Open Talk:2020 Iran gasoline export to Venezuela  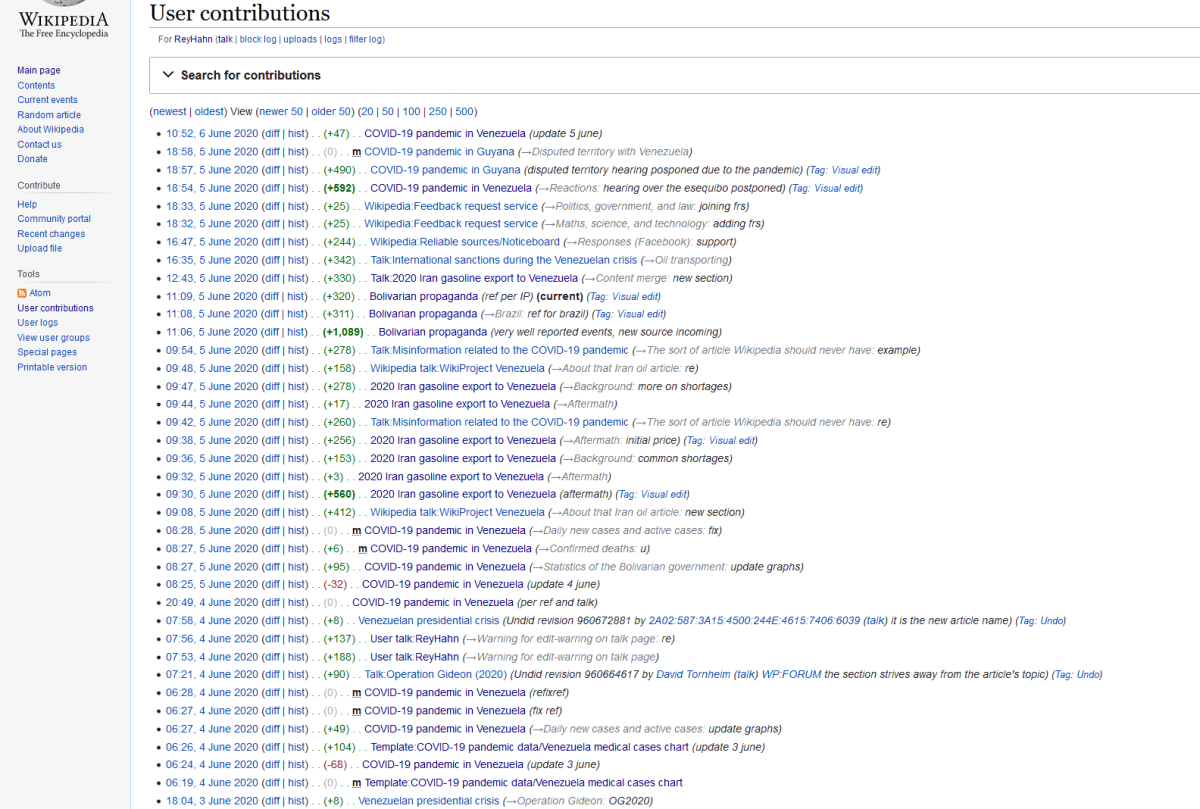pyautogui.click(x=474, y=278)
